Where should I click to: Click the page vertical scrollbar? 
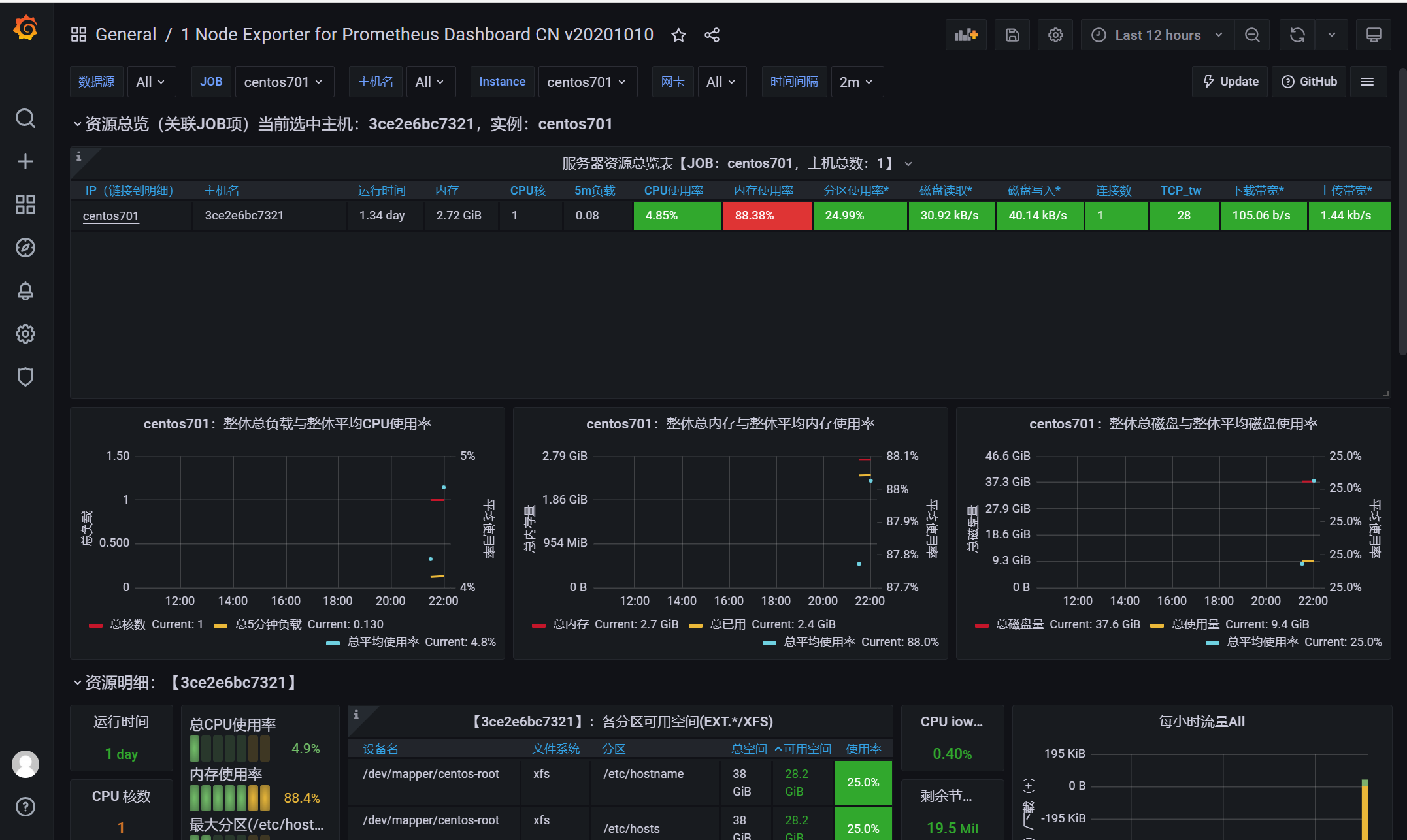pos(1402,212)
